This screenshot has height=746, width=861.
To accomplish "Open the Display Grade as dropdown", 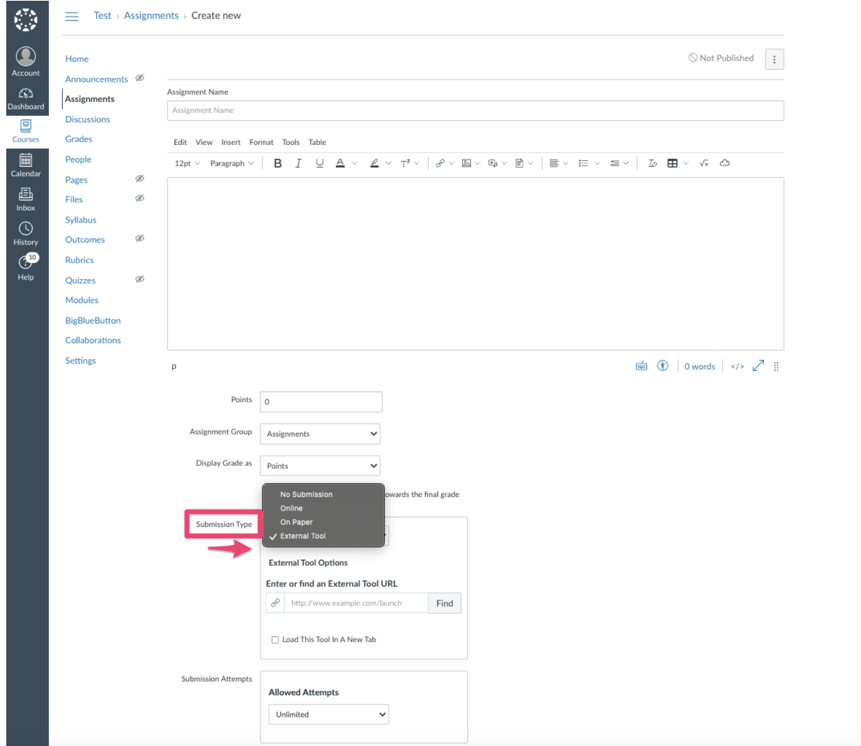I will click(x=320, y=465).
